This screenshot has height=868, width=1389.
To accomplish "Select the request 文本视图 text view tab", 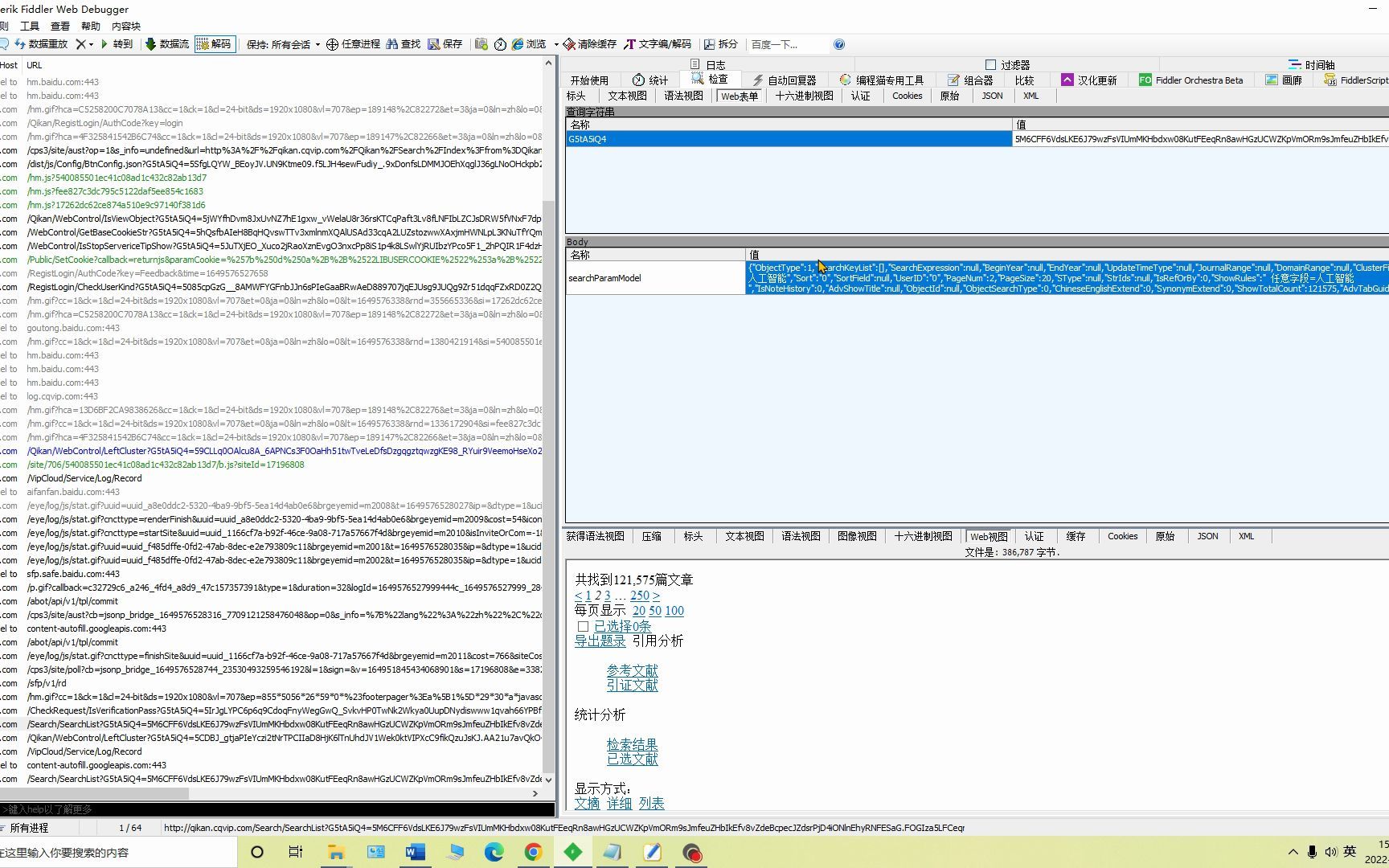I will coord(628,96).
